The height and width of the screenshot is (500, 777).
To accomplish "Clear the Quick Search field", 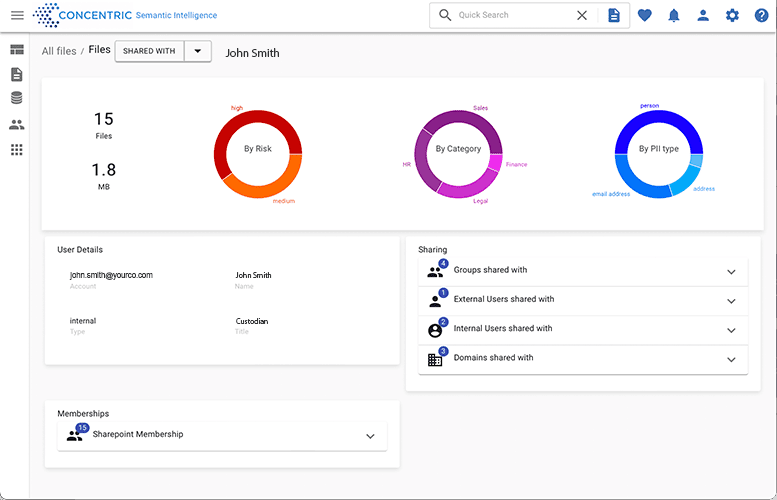I will [582, 15].
